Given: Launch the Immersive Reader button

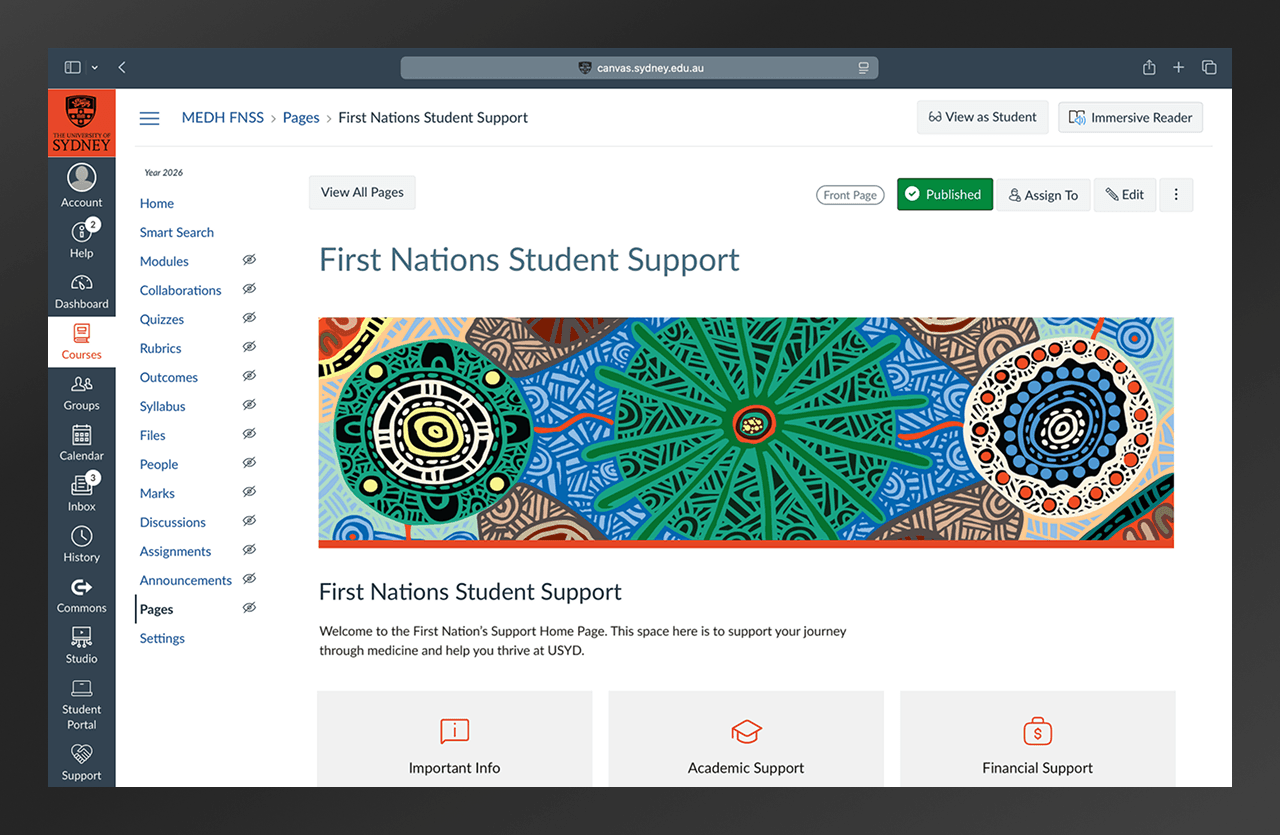Looking at the screenshot, I should [x=1131, y=117].
